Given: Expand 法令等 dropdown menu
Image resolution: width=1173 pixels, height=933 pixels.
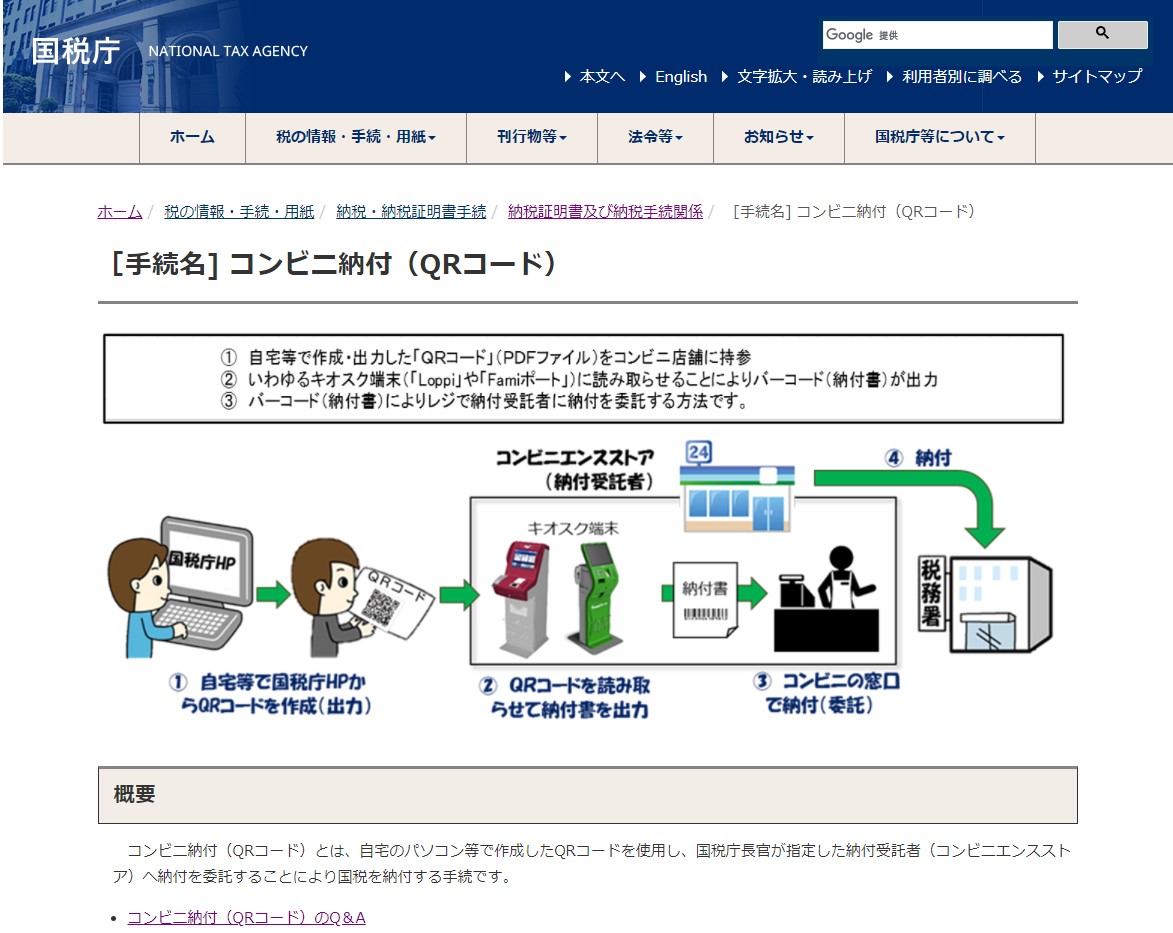Looking at the screenshot, I should 655,138.
